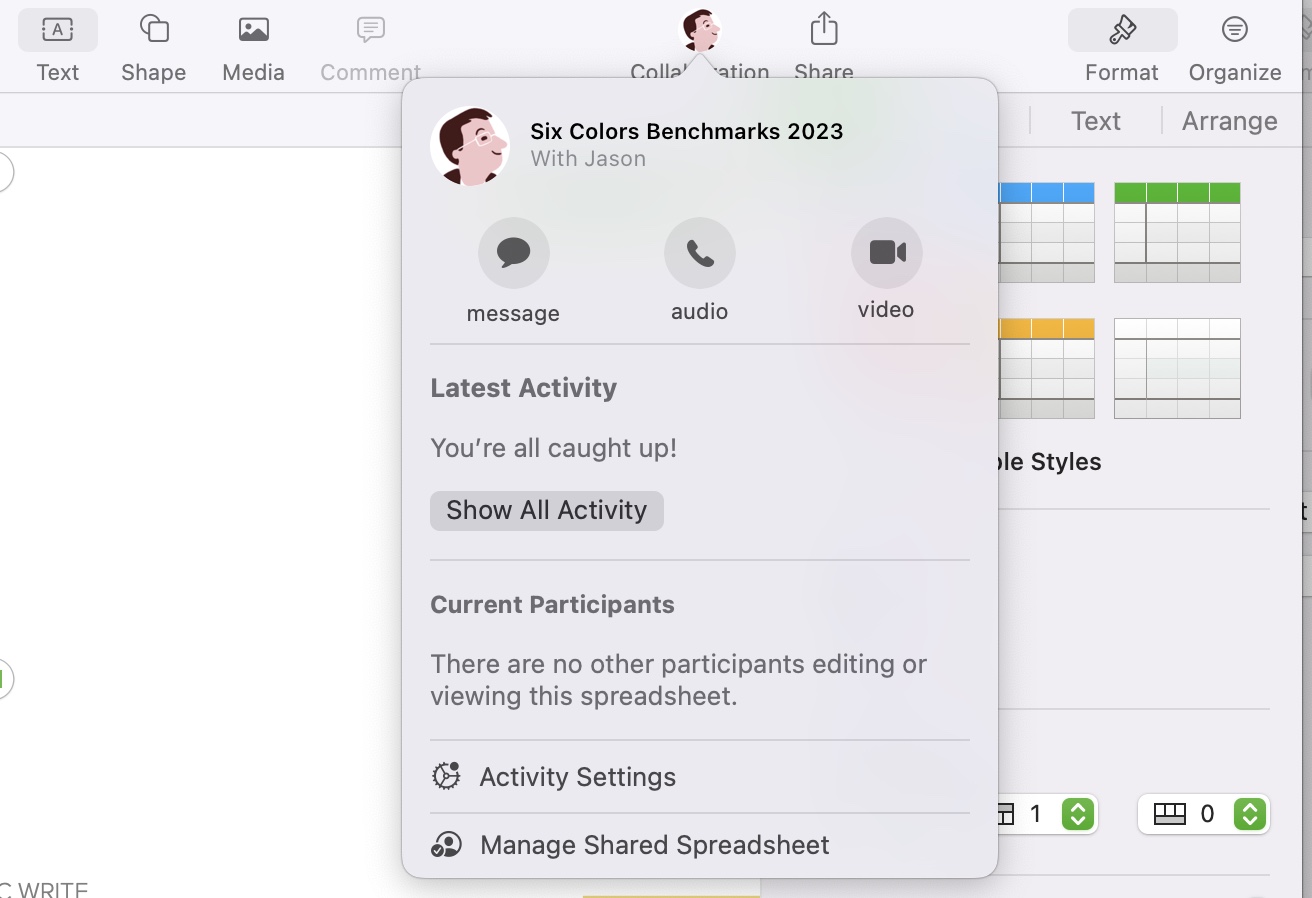This screenshot has width=1312, height=898.
Task: Click the title Six Colors Benchmarks 2023
Action: tap(686, 131)
